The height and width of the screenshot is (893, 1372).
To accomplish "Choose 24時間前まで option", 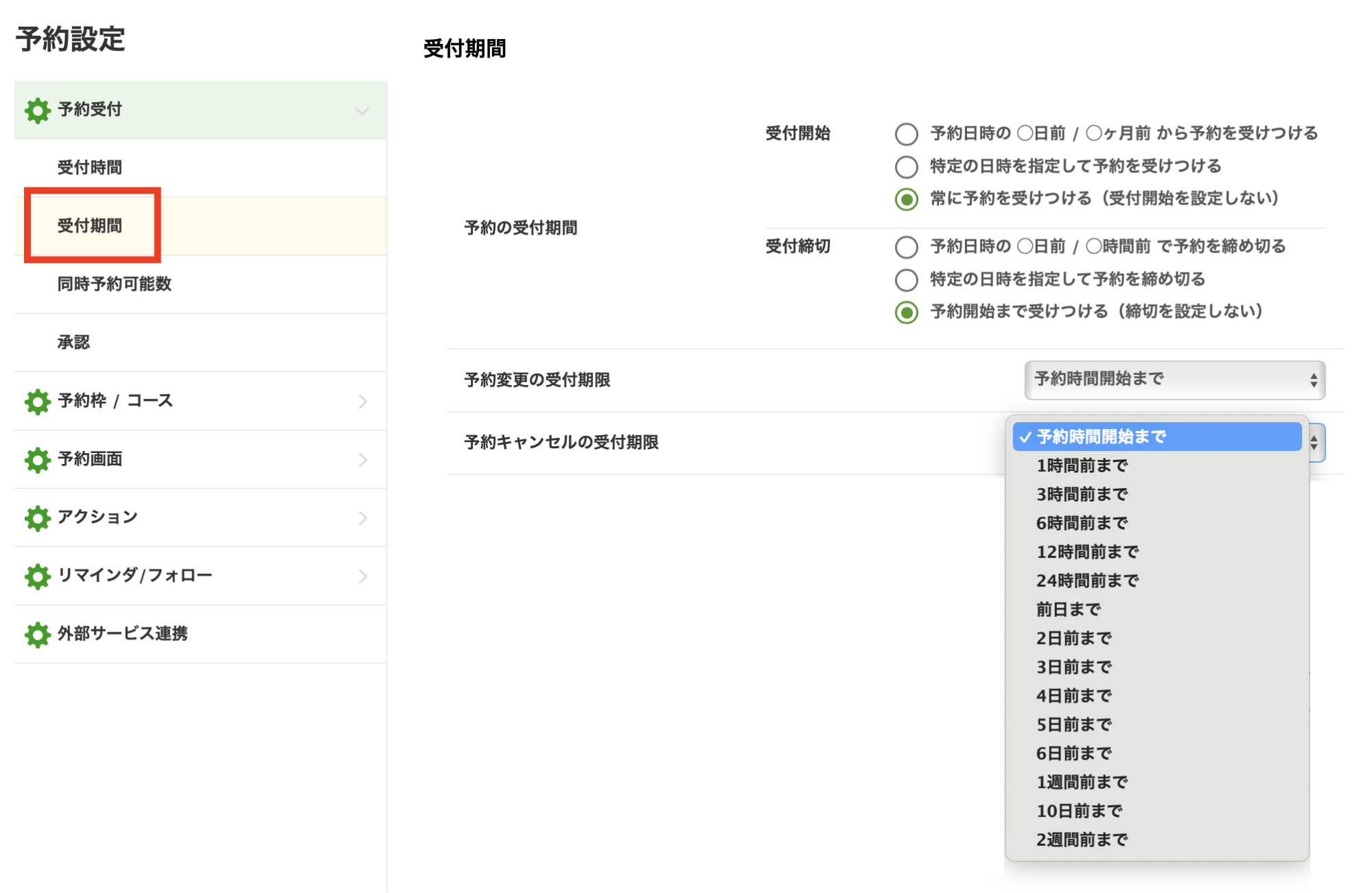I will click(1156, 581).
